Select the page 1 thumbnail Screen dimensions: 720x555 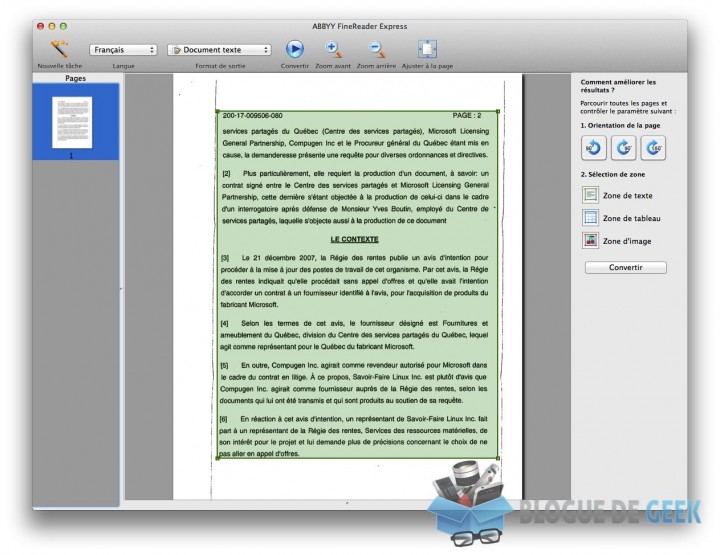pos(72,123)
